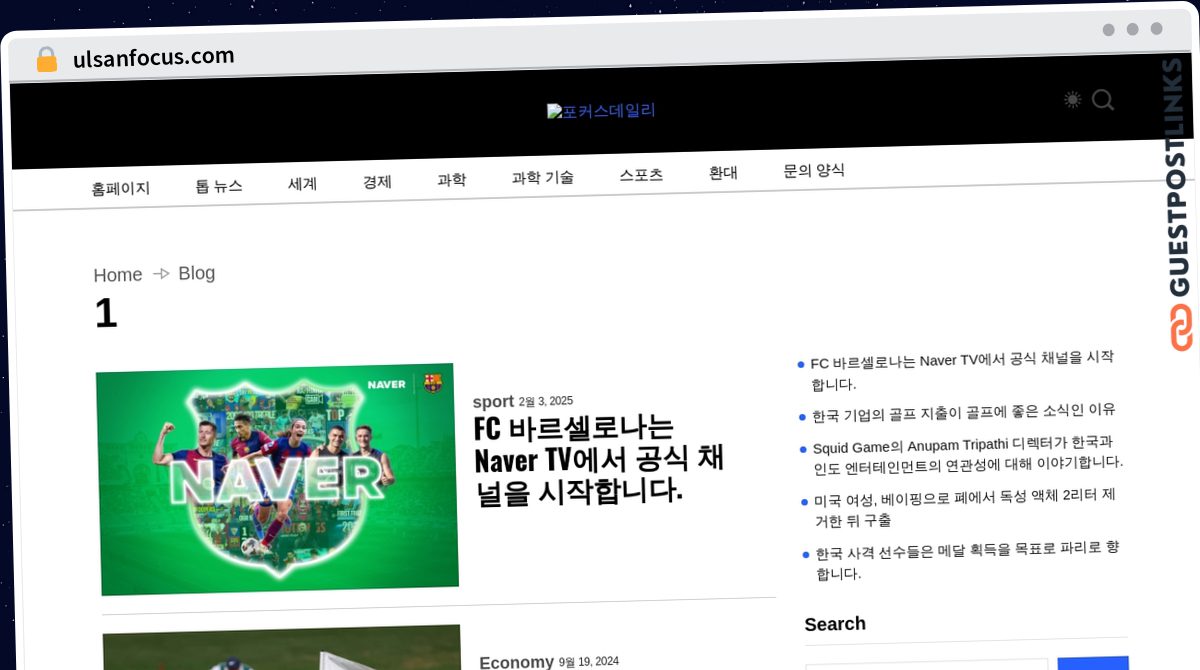Open sidebar link 한국 사격 선수들은 메달

click(x=968, y=560)
